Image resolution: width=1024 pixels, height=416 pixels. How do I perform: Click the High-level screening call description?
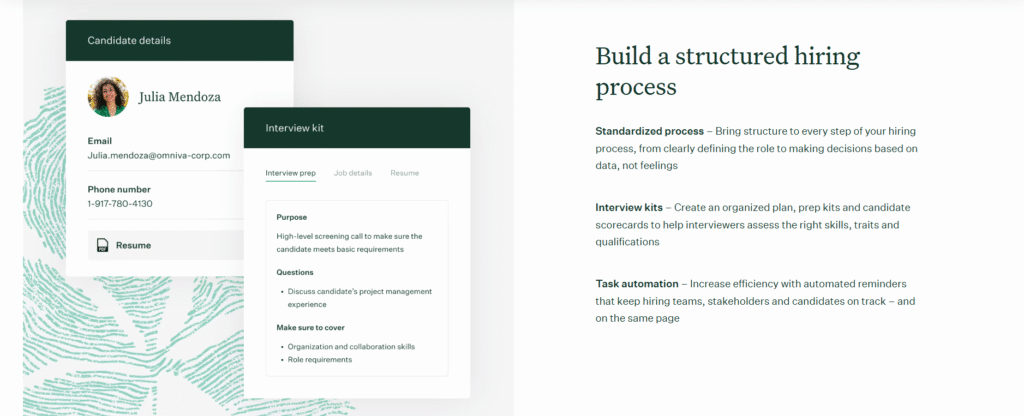(349, 243)
